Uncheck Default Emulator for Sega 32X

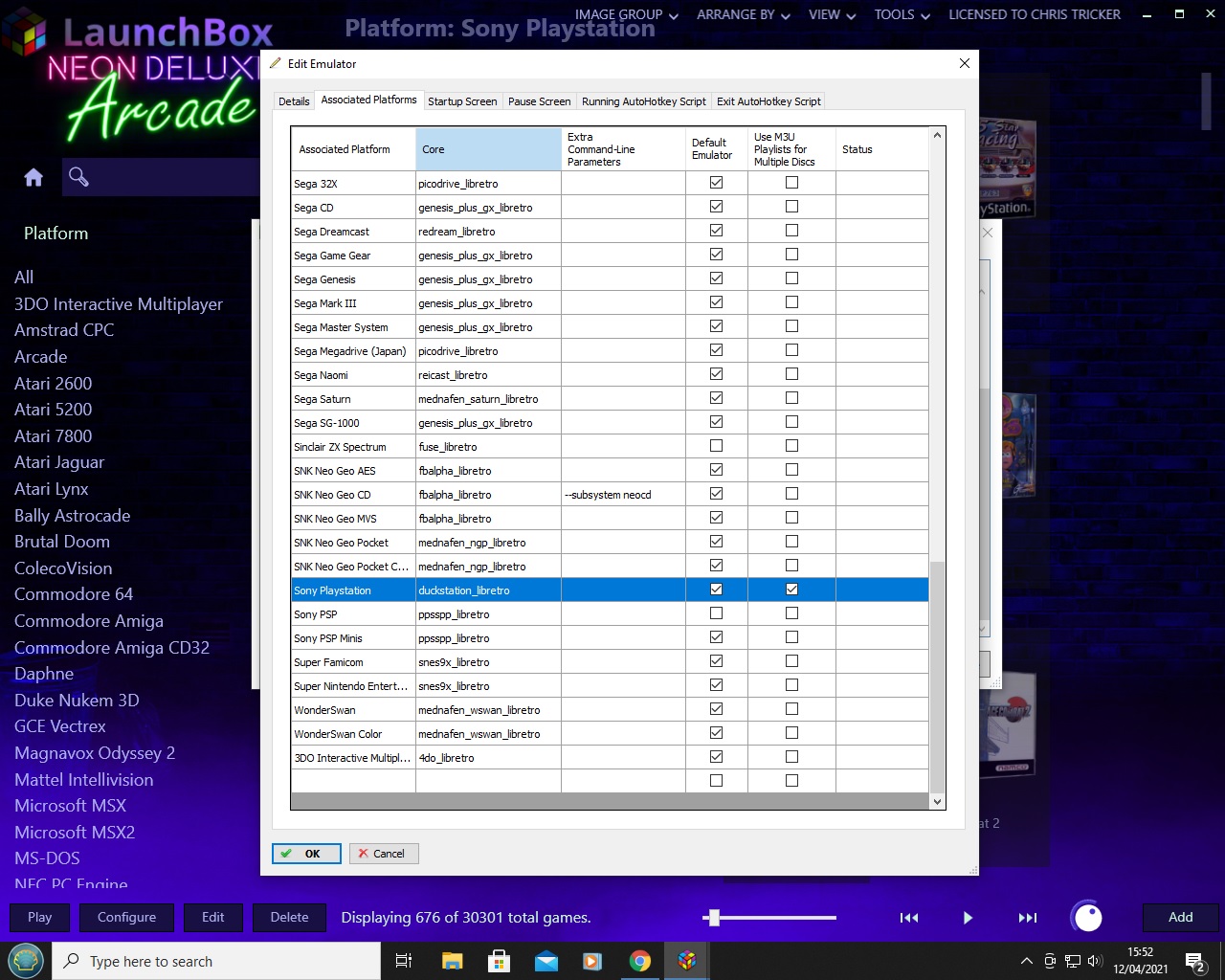pos(716,183)
